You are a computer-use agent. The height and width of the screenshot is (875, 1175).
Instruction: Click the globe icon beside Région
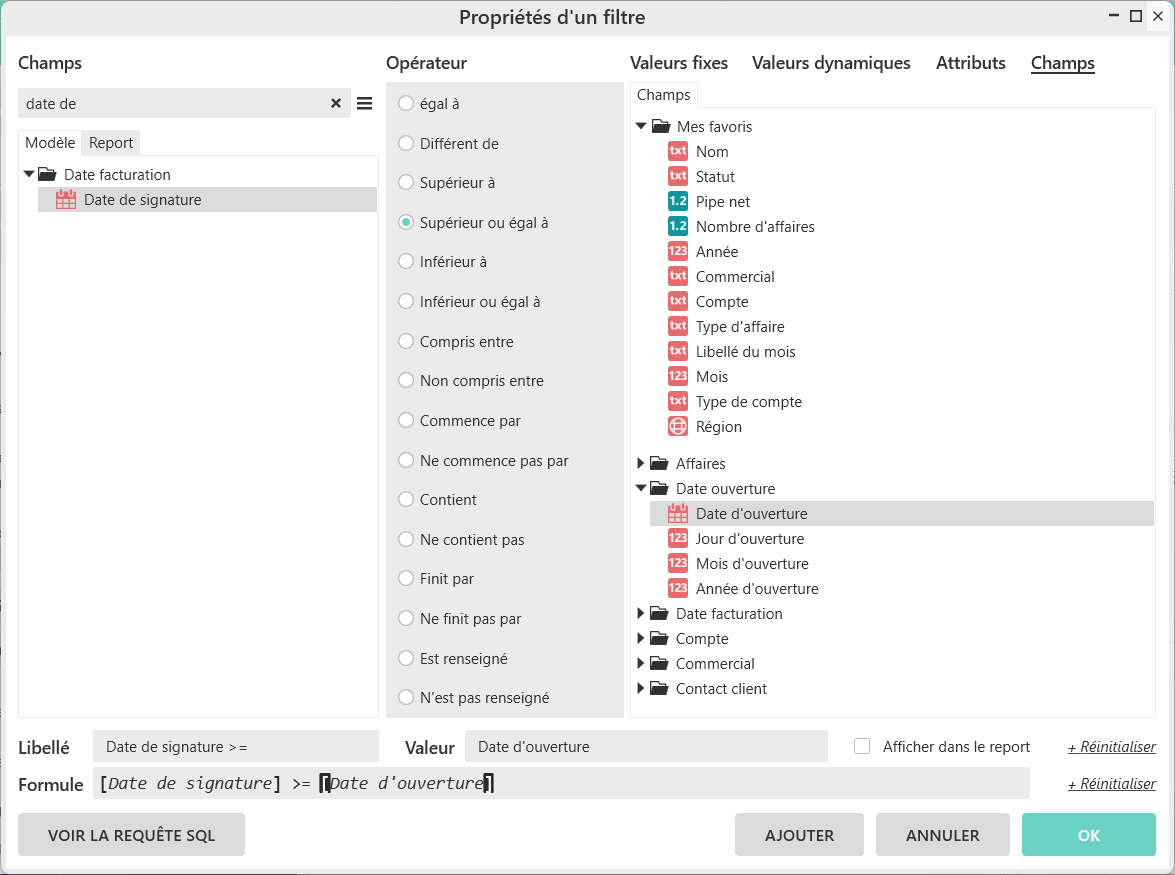click(x=678, y=427)
